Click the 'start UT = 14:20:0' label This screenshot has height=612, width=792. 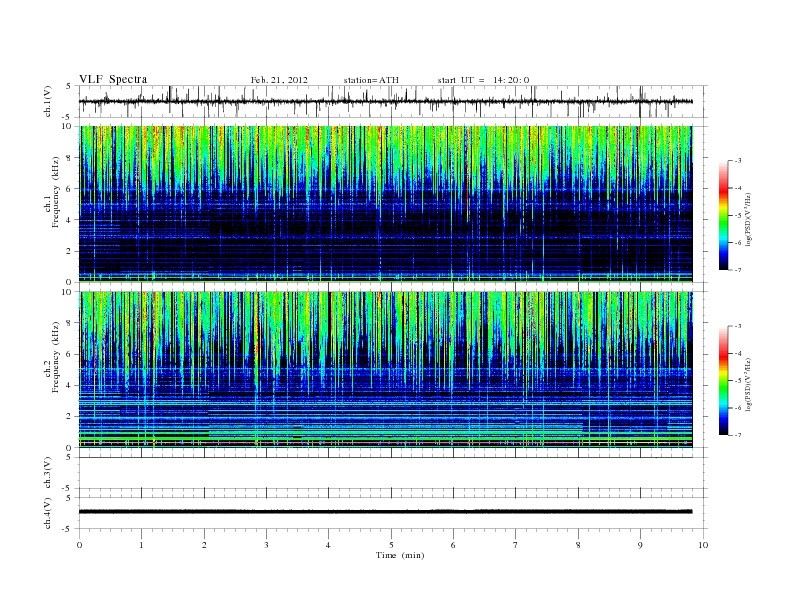483,80
